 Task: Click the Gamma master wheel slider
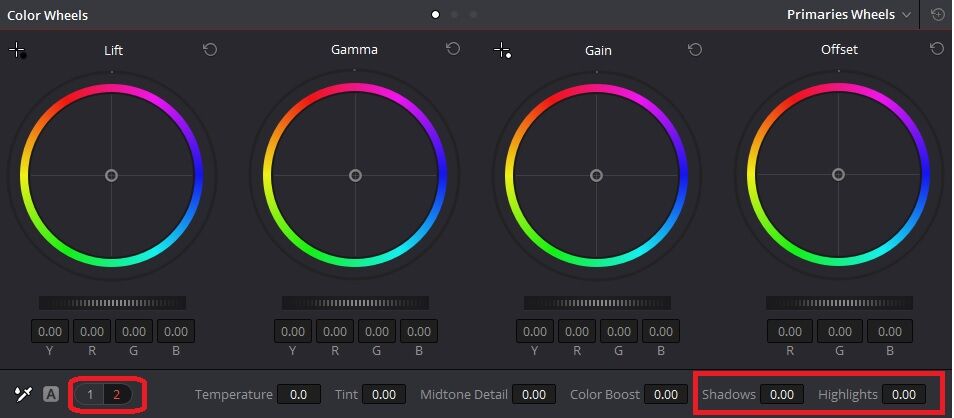pos(355,302)
